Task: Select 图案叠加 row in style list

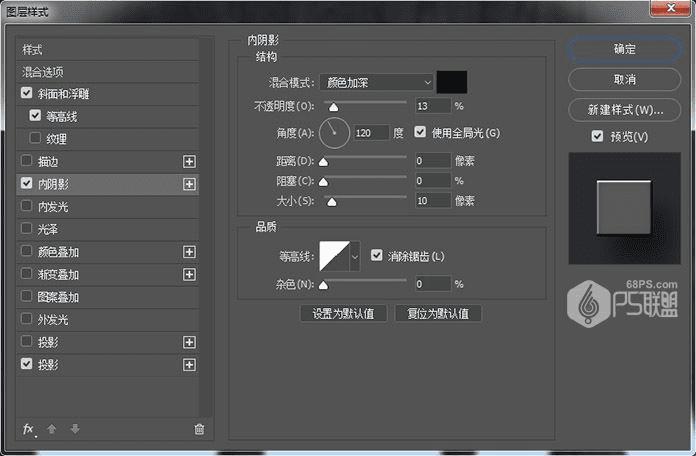Action: 107,297
